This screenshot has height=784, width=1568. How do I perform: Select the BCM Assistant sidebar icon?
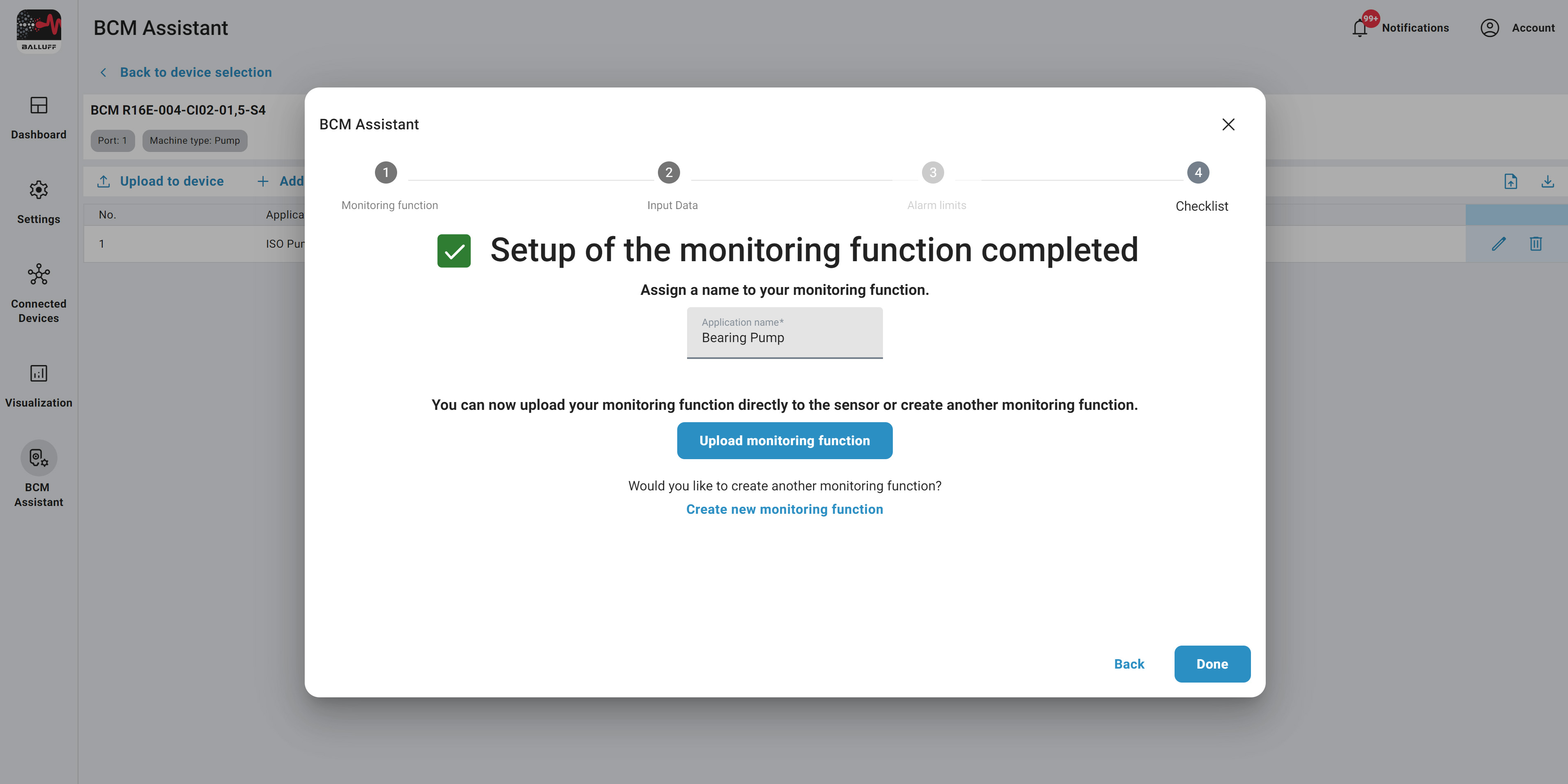coord(38,458)
